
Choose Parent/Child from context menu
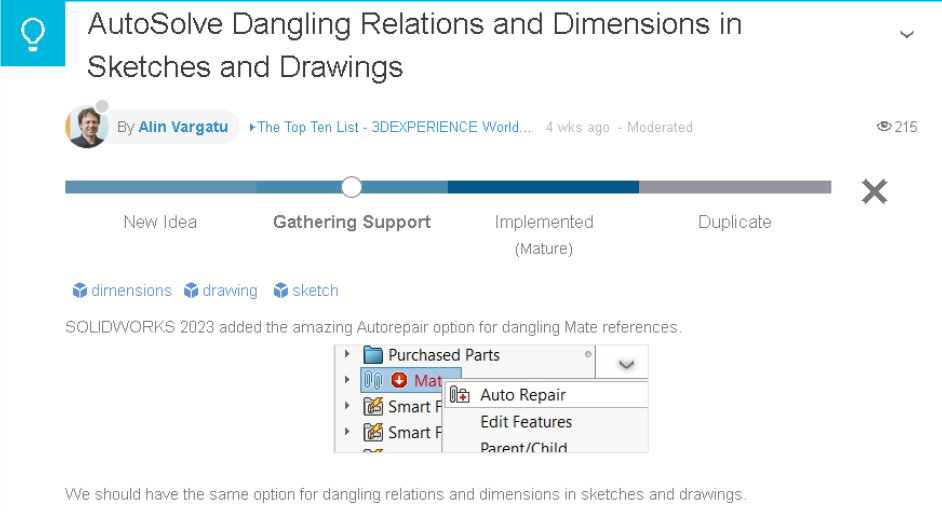tap(524, 447)
